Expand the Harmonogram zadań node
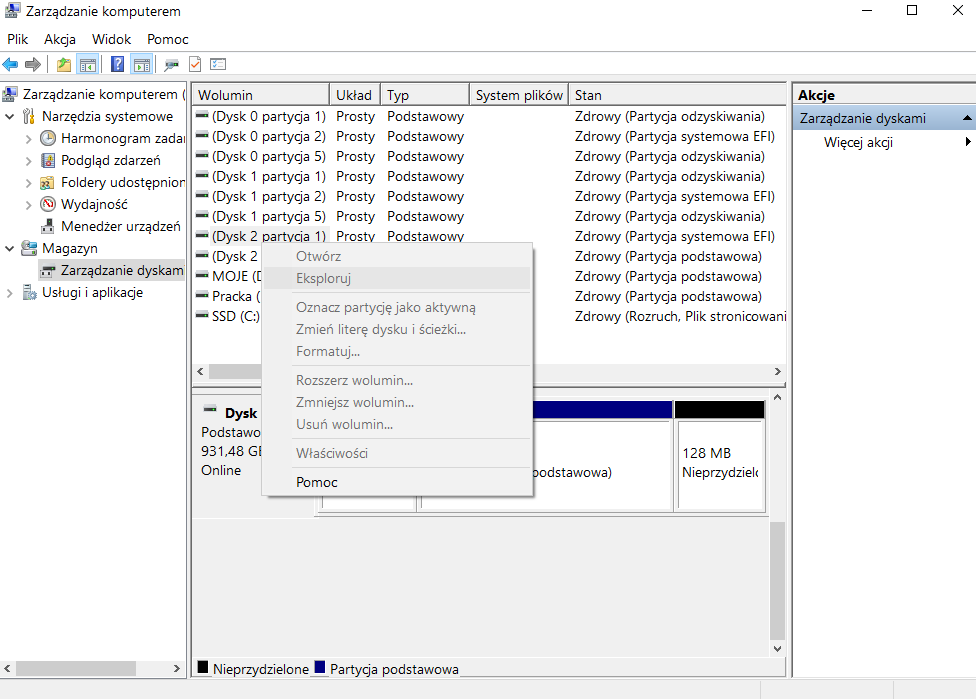Screen dimensions: 976x699 coord(28,139)
